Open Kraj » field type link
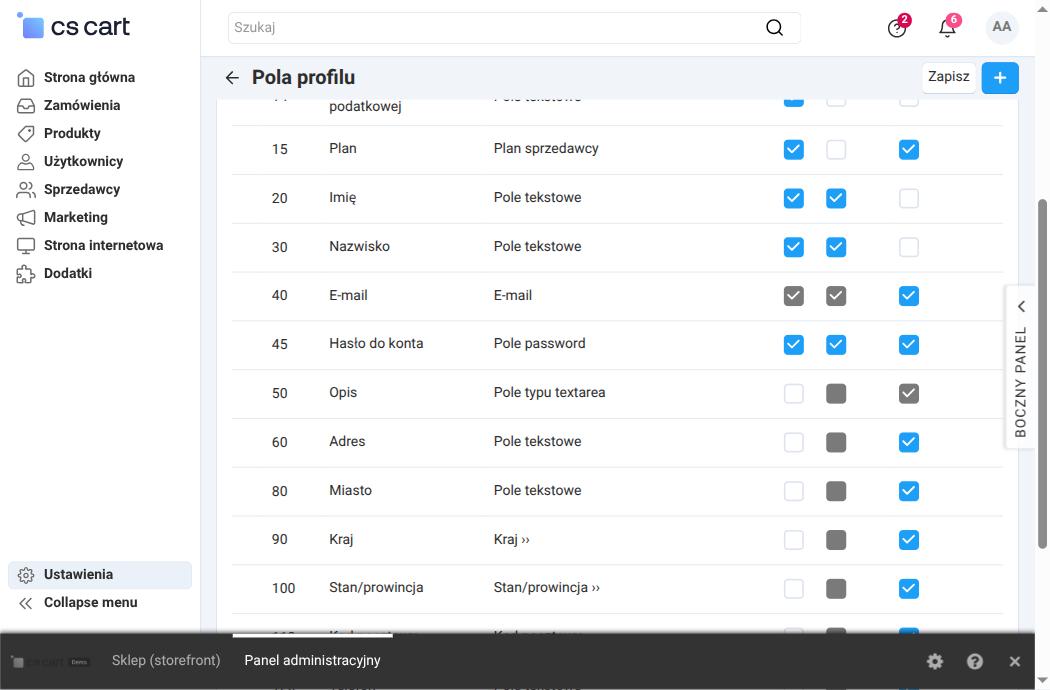The image size is (1050, 690). tap(512, 539)
